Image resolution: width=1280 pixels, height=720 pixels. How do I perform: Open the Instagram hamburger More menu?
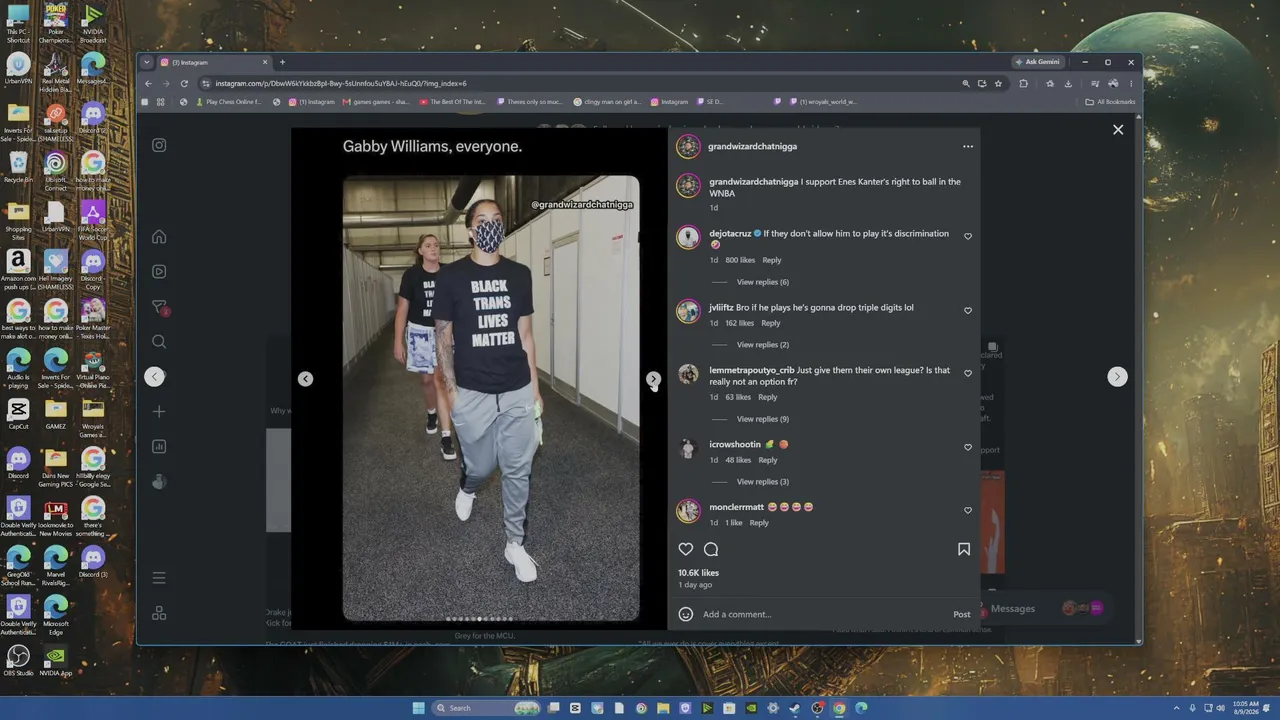(159, 578)
